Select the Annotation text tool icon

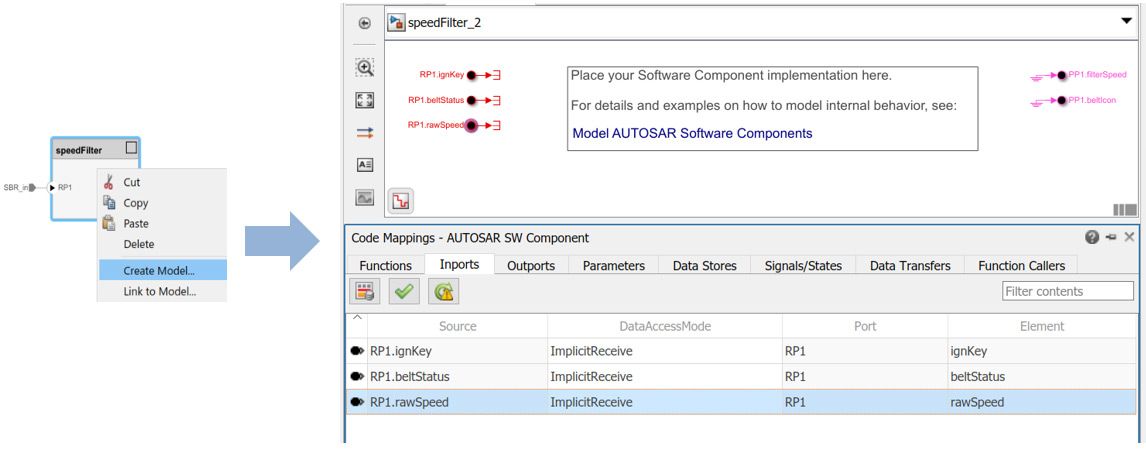[x=365, y=166]
